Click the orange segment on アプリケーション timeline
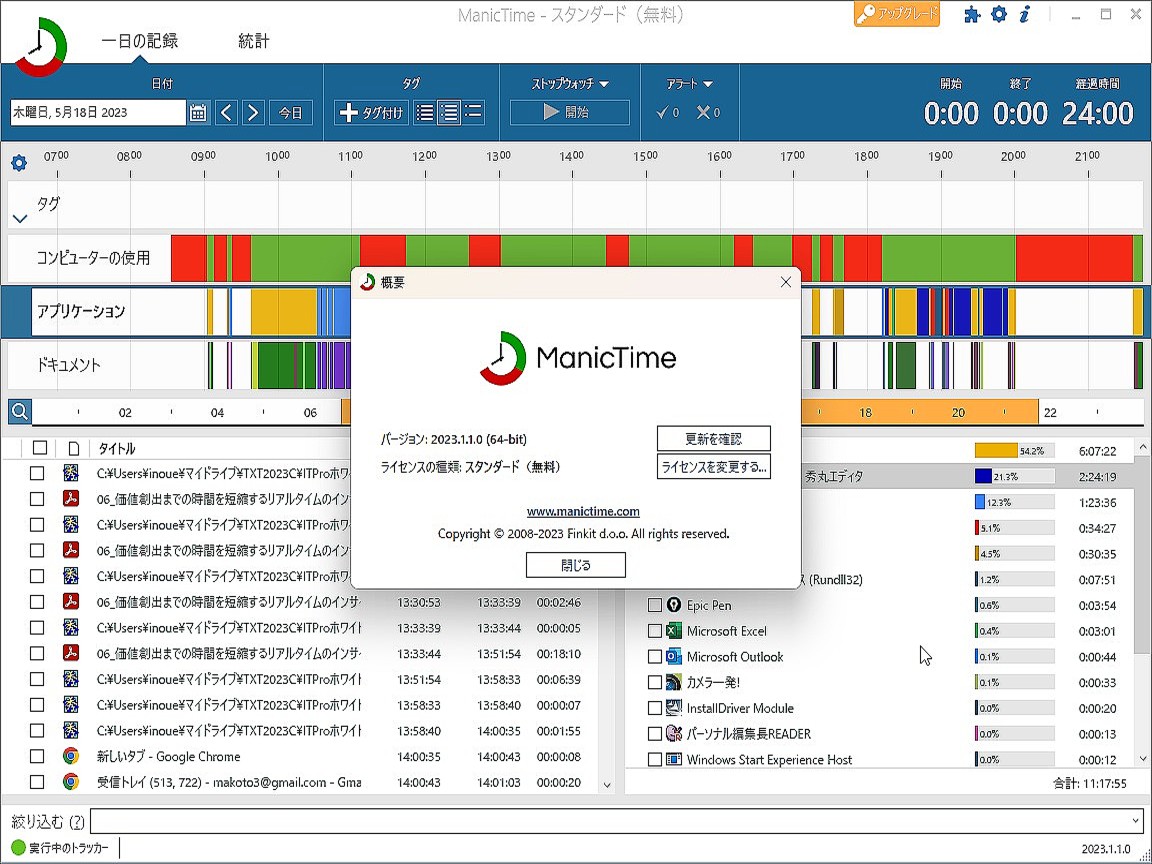 [283, 311]
